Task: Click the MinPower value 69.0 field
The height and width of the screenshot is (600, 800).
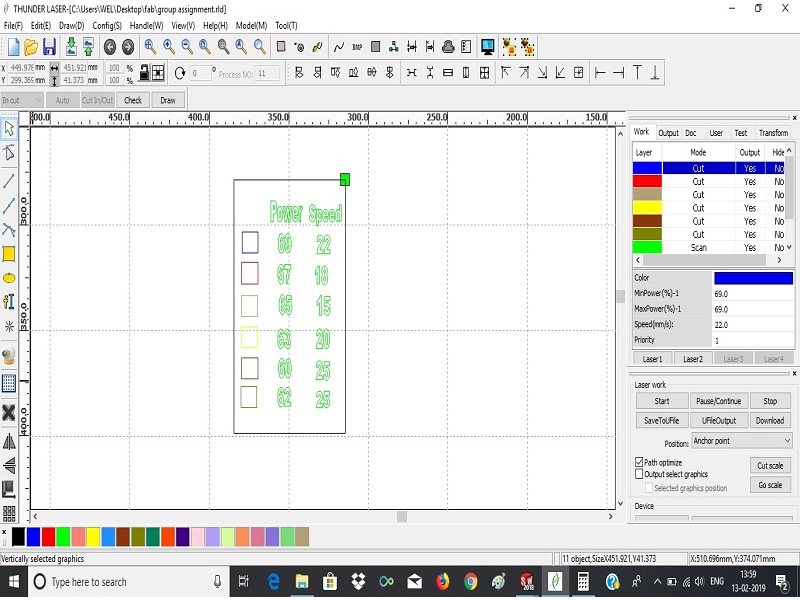Action: click(753, 294)
